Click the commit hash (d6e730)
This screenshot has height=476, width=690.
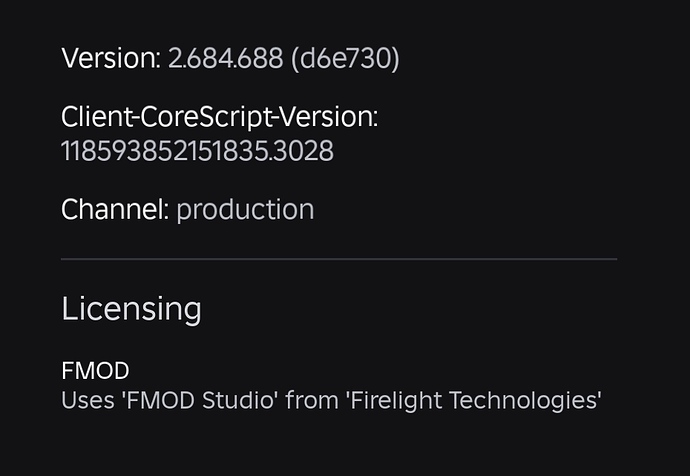coord(345,59)
